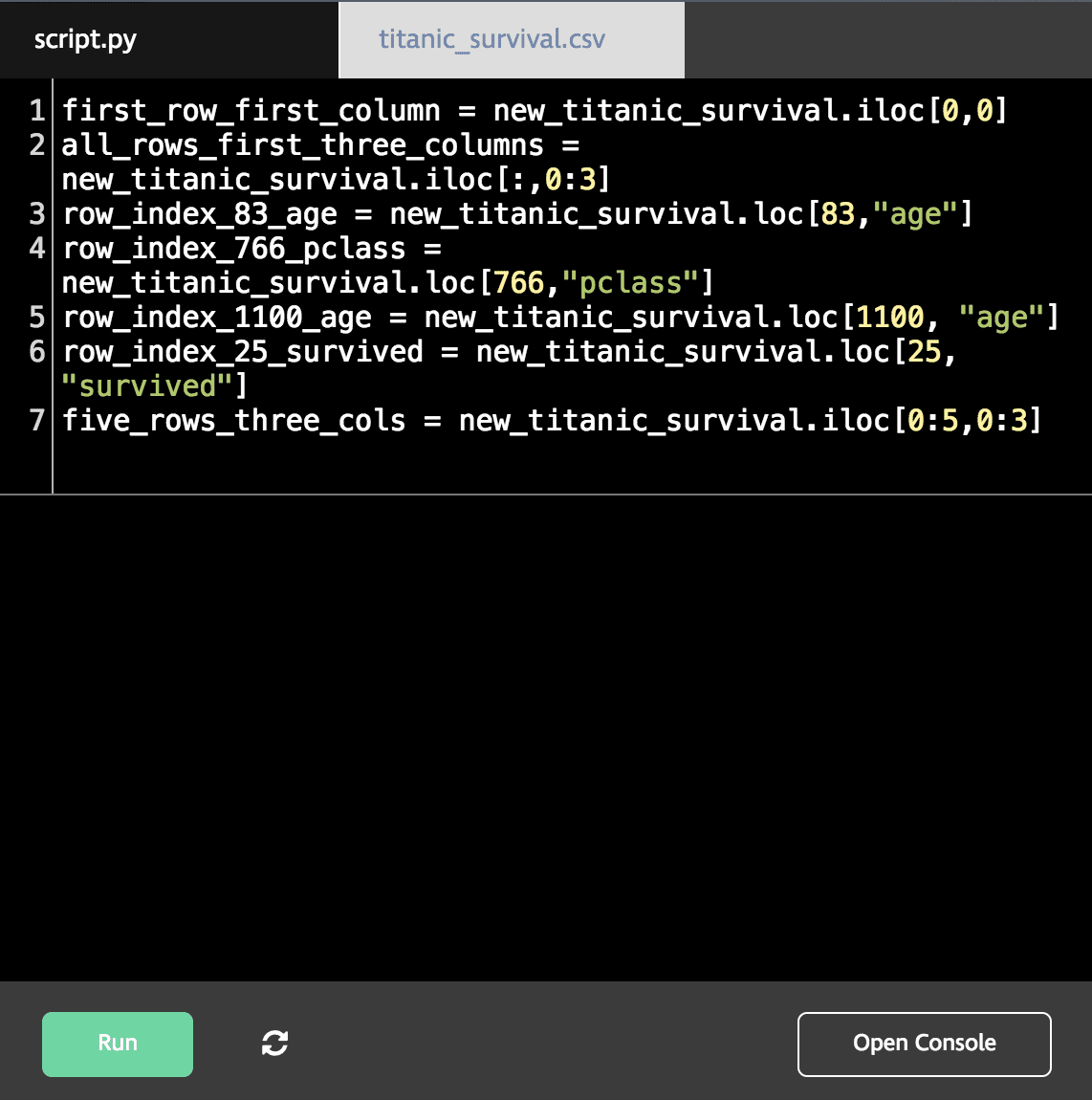Click the five_rows_three_cols variable name
The height and width of the screenshot is (1100, 1092).
pos(233,421)
